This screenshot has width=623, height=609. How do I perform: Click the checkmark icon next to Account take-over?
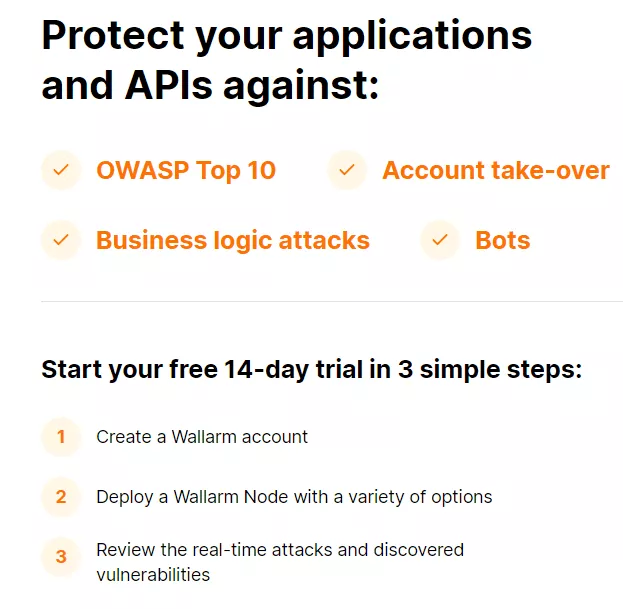347,170
